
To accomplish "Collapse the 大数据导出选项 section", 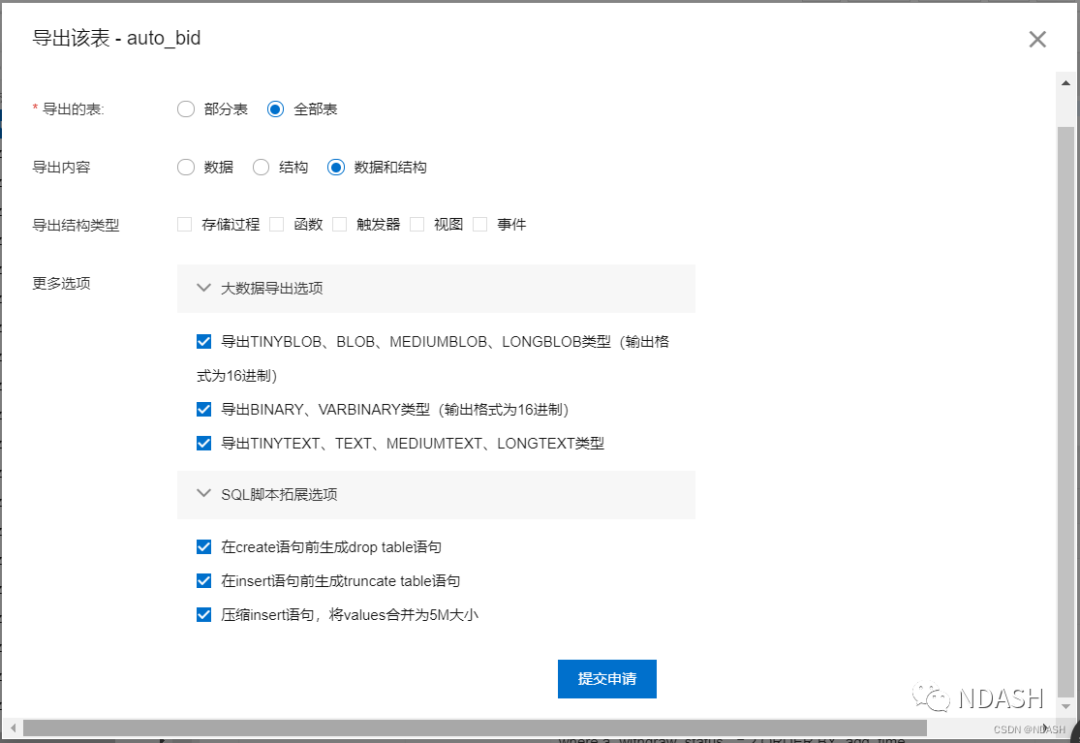I will coord(203,287).
